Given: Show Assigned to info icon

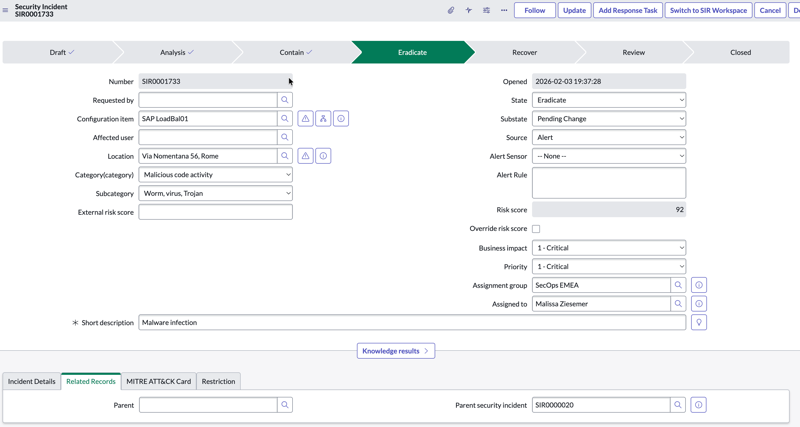Looking at the screenshot, I should pyautogui.click(x=699, y=304).
